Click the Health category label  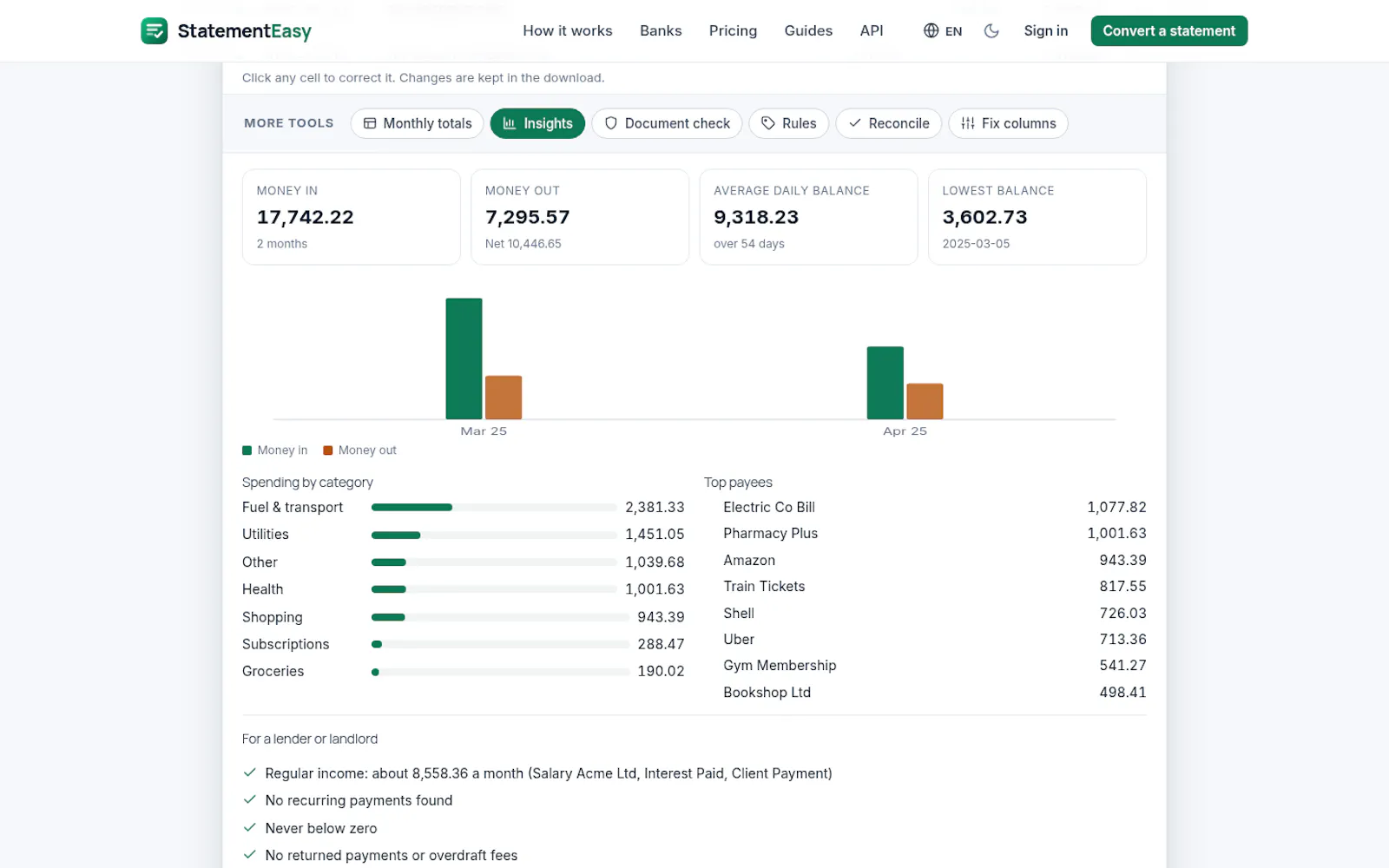pos(262,589)
